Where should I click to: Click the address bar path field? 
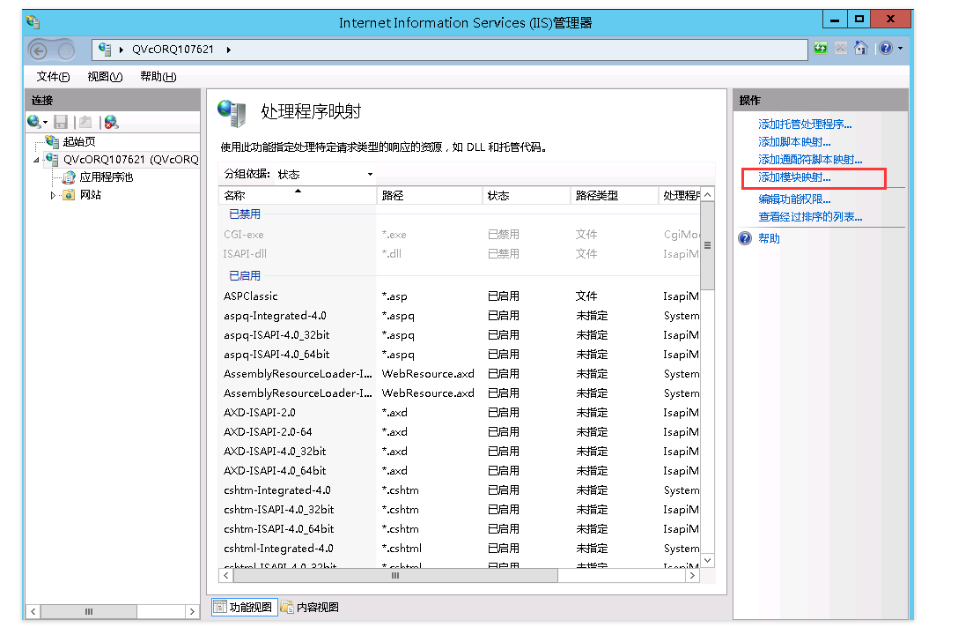click(x=450, y=50)
